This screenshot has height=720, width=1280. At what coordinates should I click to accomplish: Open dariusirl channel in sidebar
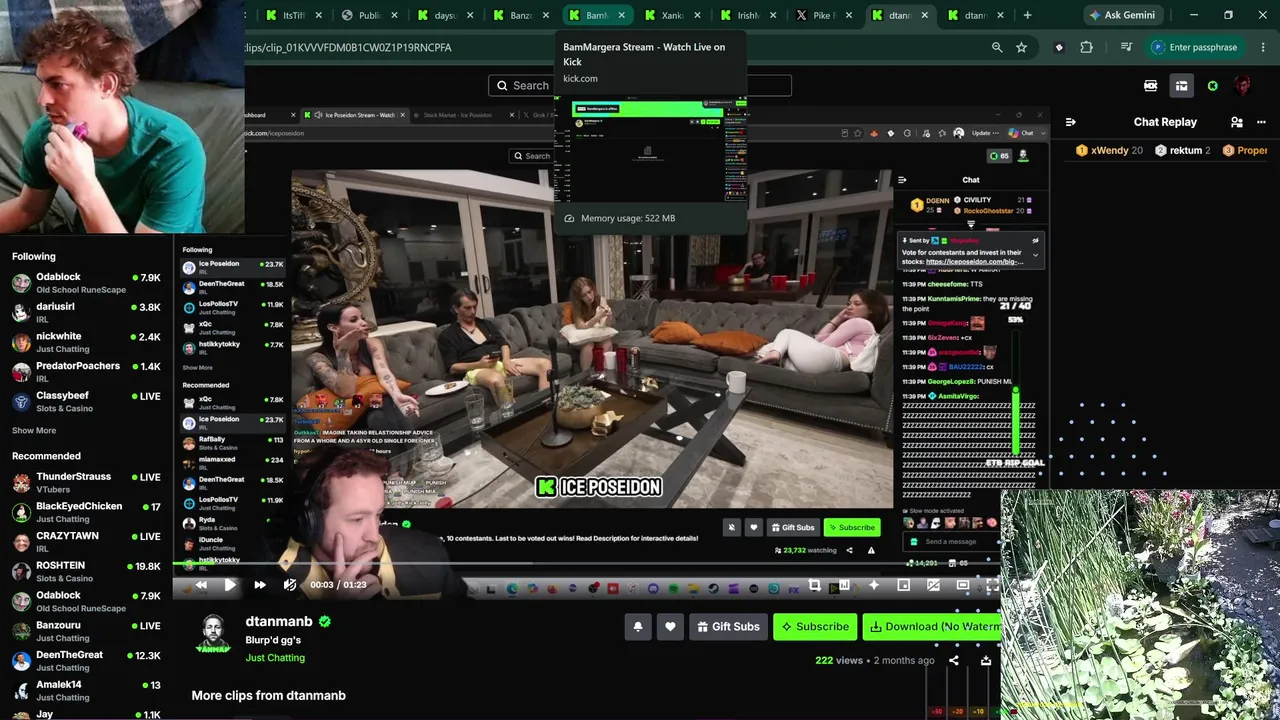pos(86,312)
